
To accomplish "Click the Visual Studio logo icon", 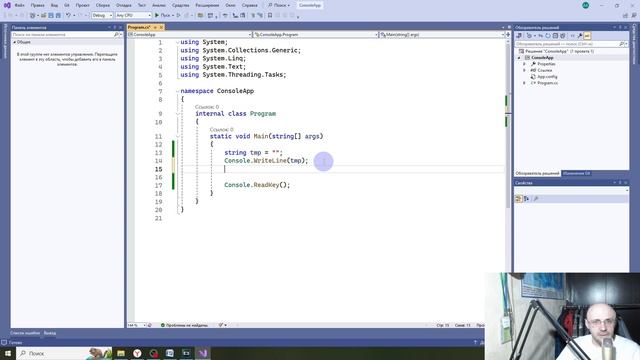I will pos(7,5).
